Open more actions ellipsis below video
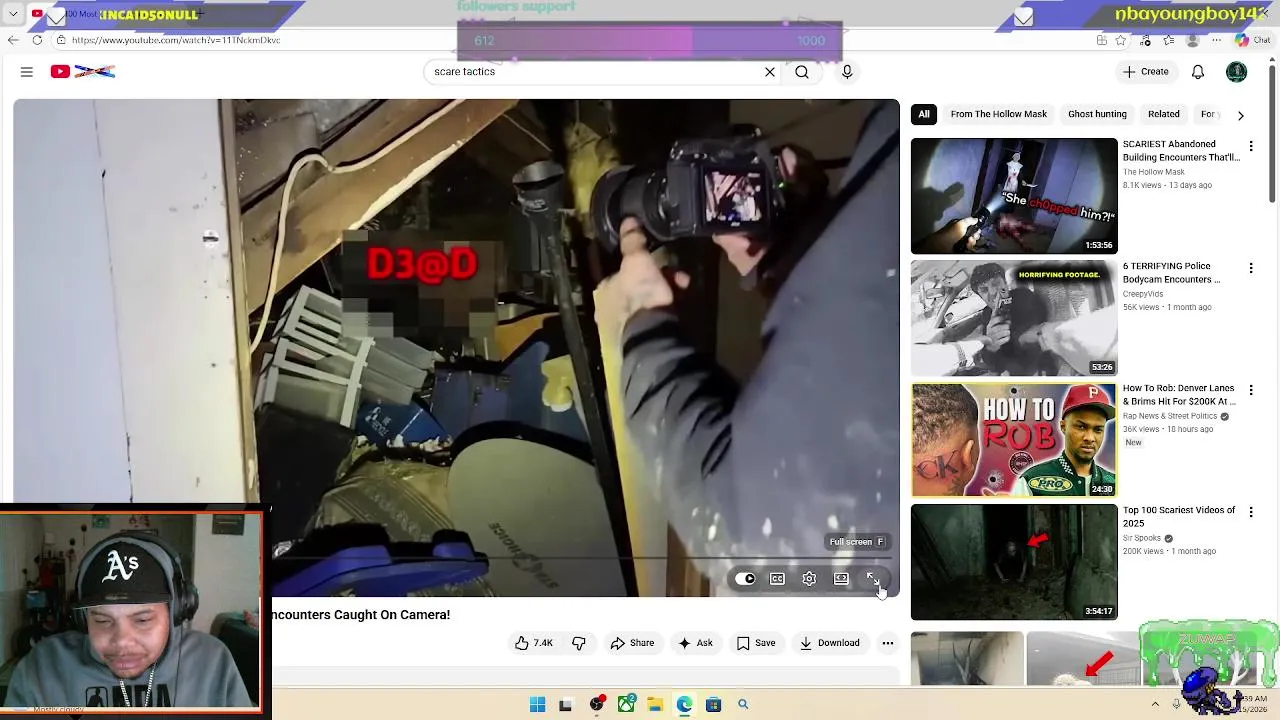Image resolution: width=1280 pixels, height=720 pixels. pos(888,643)
